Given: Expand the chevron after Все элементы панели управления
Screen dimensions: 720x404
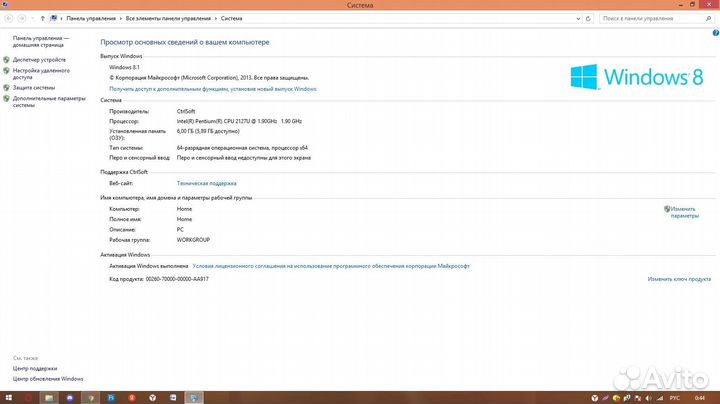Looking at the screenshot, I should coord(216,18).
